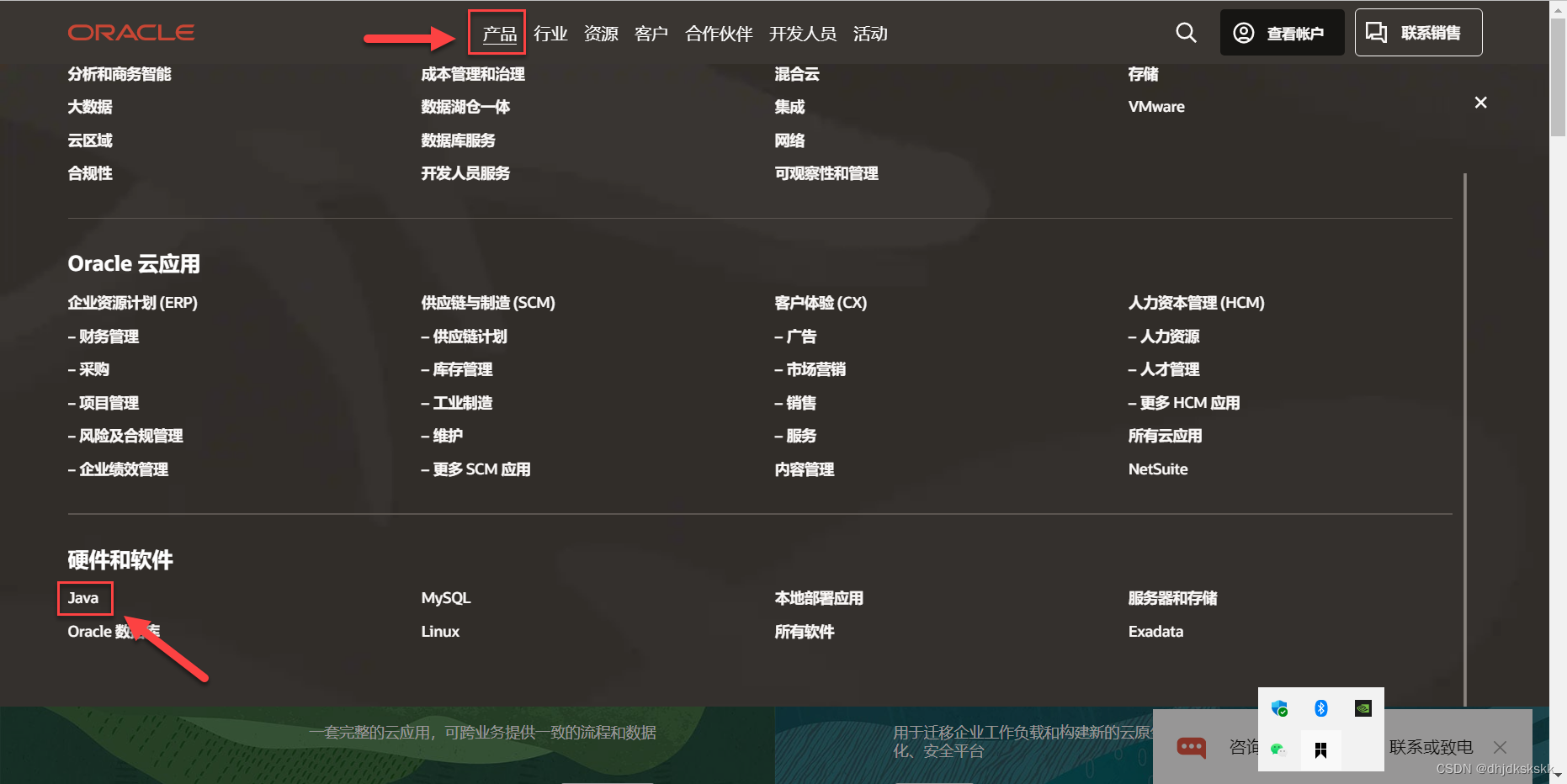Image resolution: width=1567 pixels, height=784 pixels.
Task: Open the 活动 menu
Action: tap(870, 34)
